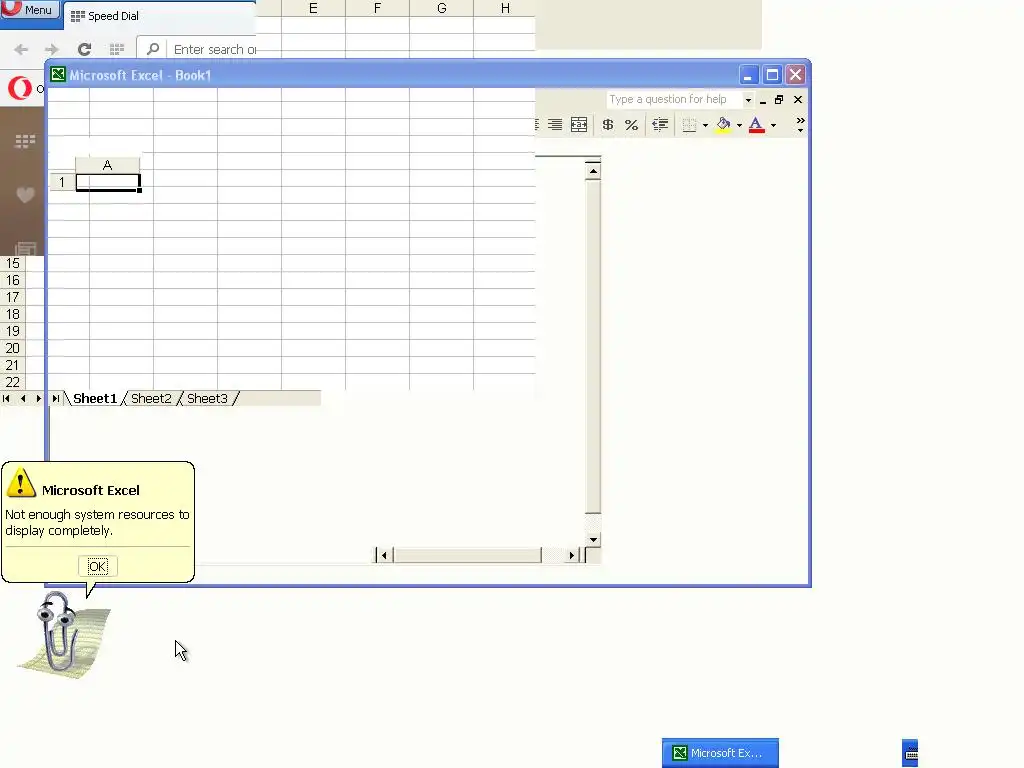1024x768 pixels.
Task: Click the Decrease Indent icon
Action: pyautogui.click(x=660, y=125)
